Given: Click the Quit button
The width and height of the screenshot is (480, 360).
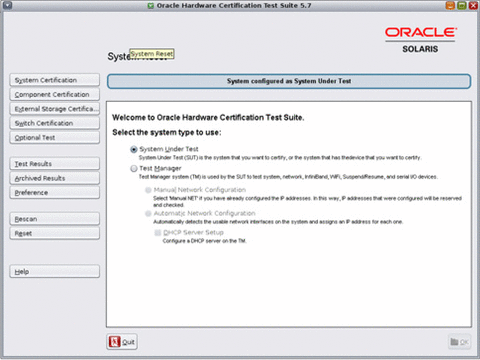Looking at the screenshot, I should [122, 342].
